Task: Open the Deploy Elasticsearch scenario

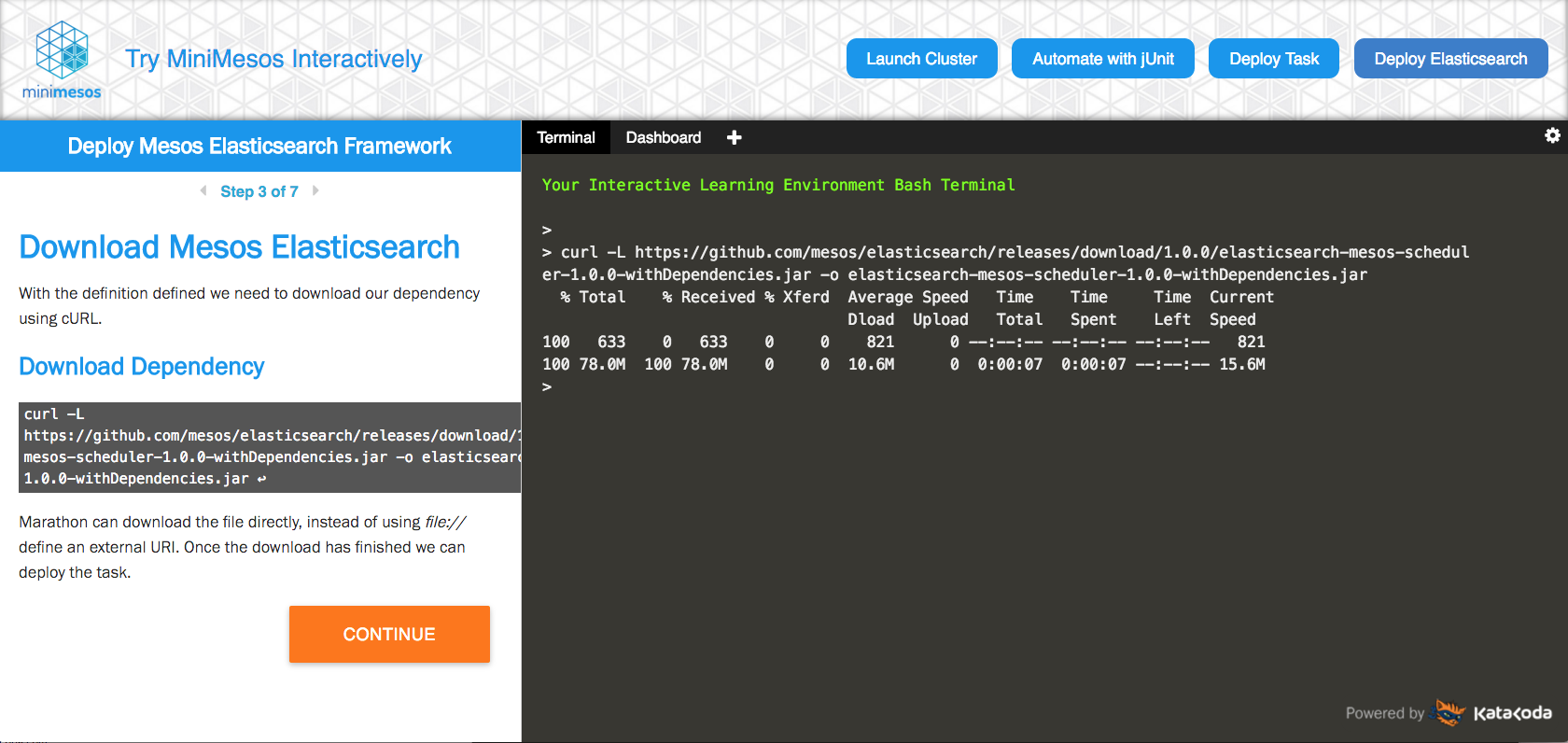Action: (1450, 59)
